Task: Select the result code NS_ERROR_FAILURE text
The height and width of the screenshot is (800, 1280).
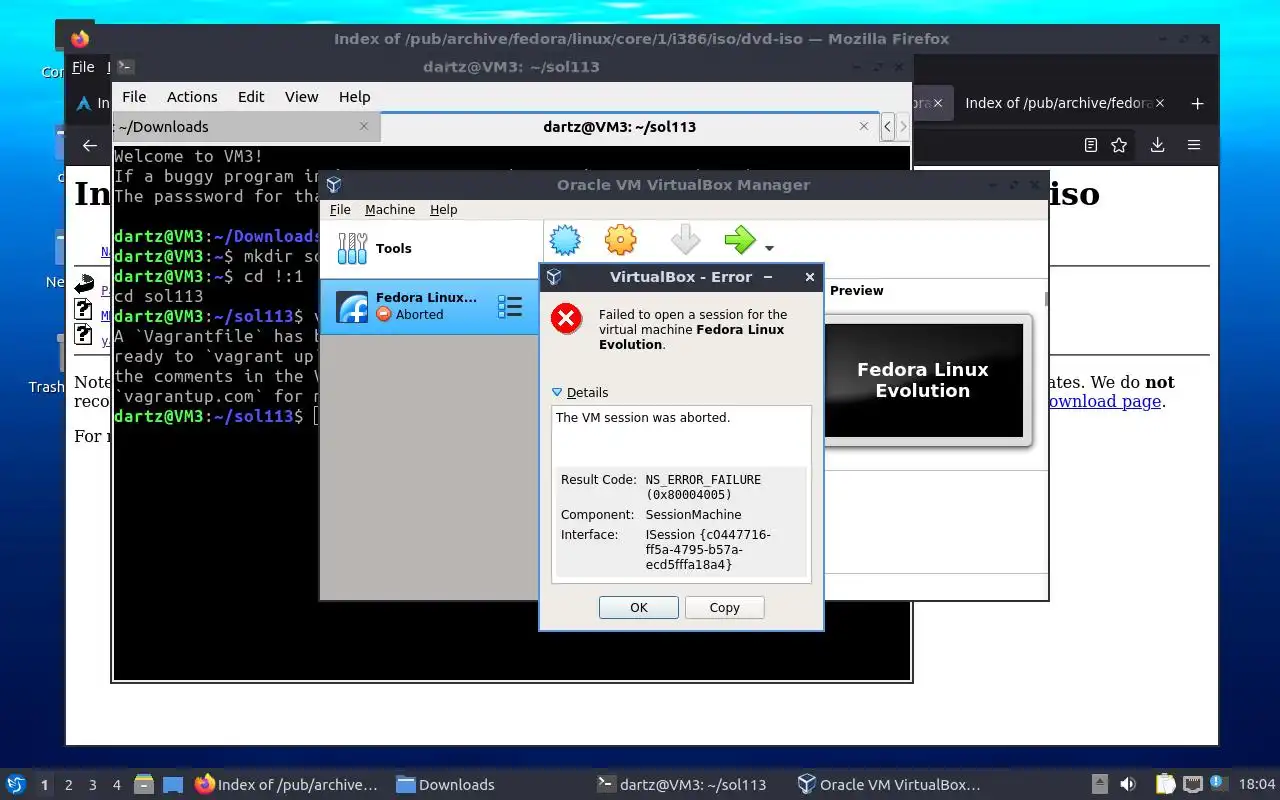Action: pos(703,479)
